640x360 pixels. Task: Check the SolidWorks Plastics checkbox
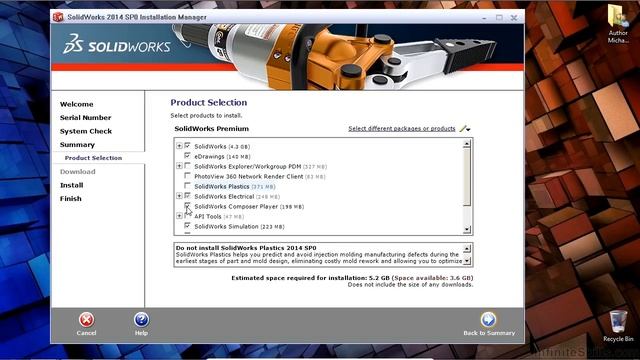tap(187, 186)
